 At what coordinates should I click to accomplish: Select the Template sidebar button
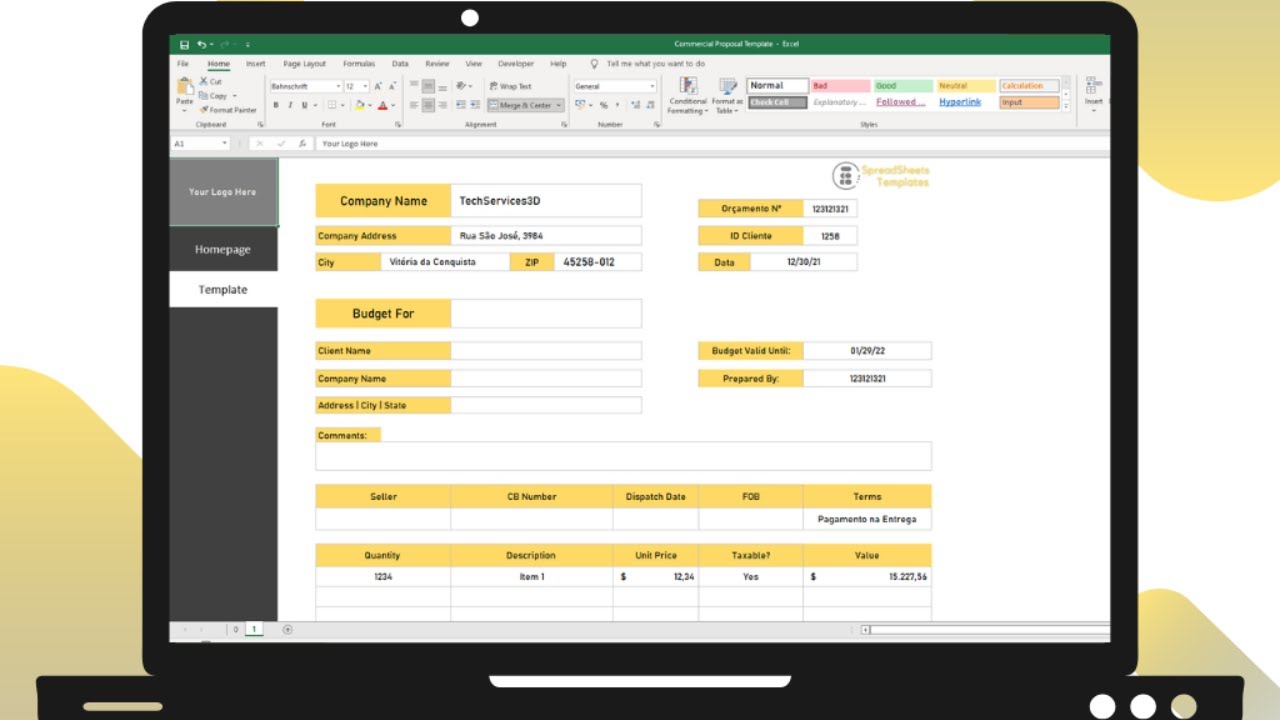223,290
